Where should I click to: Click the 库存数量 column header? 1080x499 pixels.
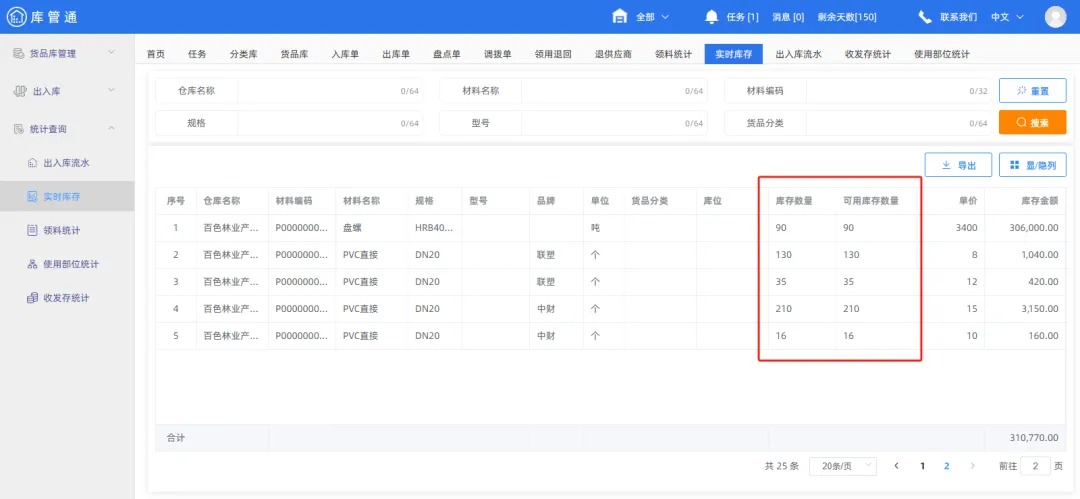click(x=794, y=201)
